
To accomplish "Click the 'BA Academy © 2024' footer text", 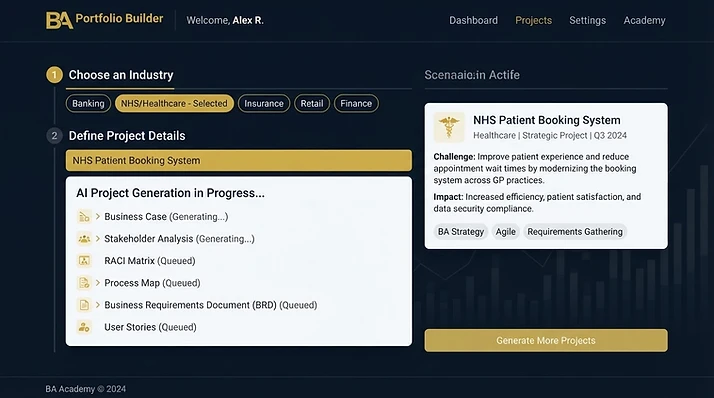I will (x=86, y=389).
